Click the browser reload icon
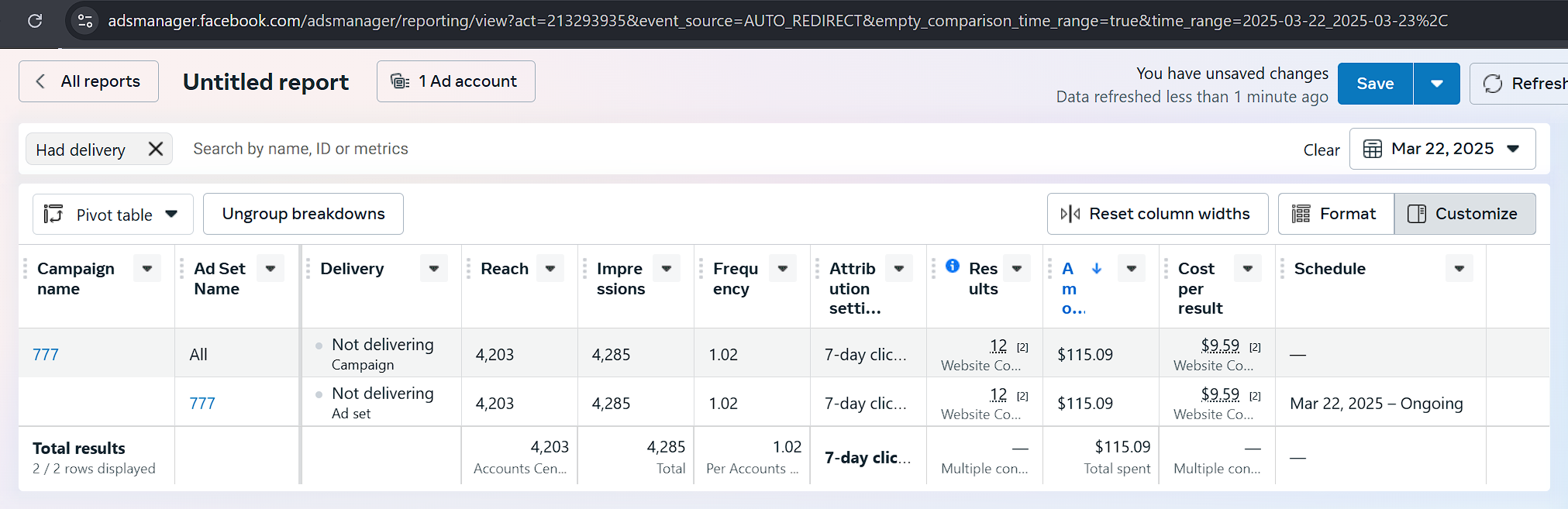The width and height of the screenshot is (1568, 509). tap(35, 21)
